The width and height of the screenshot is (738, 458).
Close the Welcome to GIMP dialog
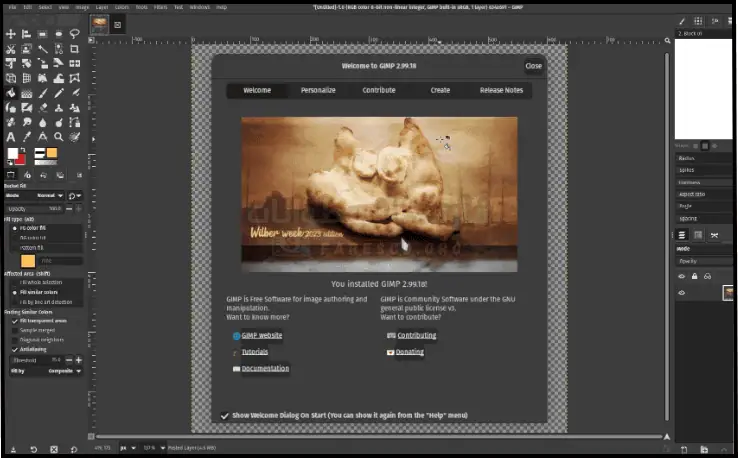[533, 66]
